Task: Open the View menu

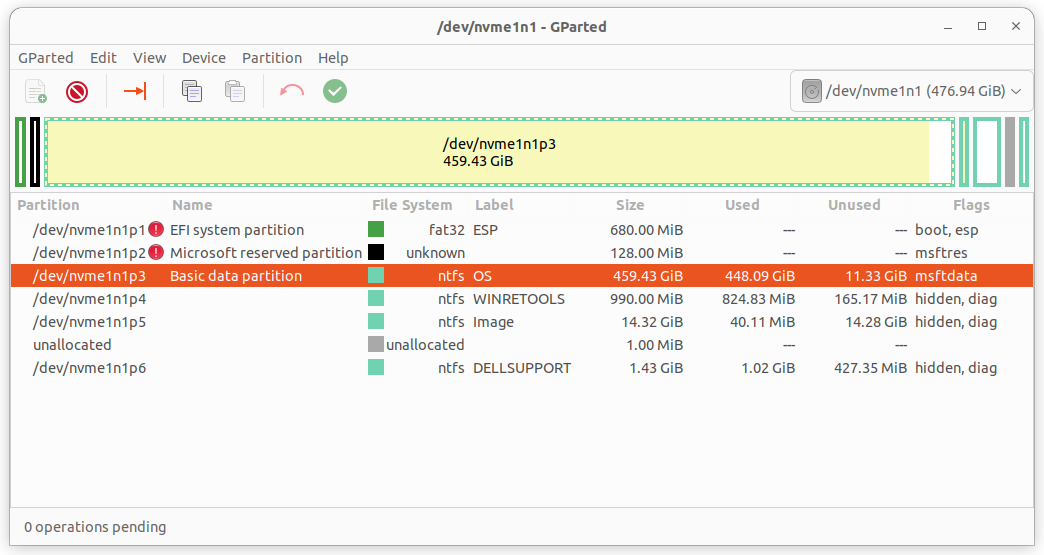Action: click(x=149, y=58)
